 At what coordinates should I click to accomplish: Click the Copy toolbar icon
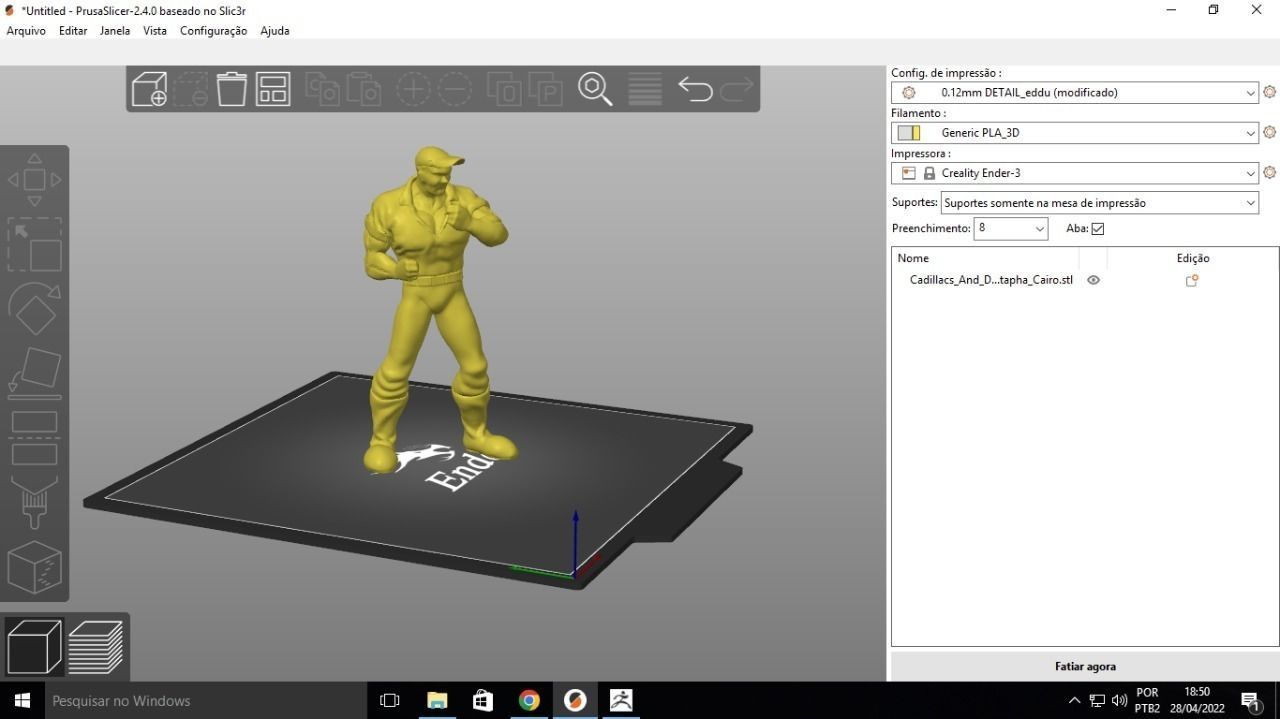tap(322, 89)
